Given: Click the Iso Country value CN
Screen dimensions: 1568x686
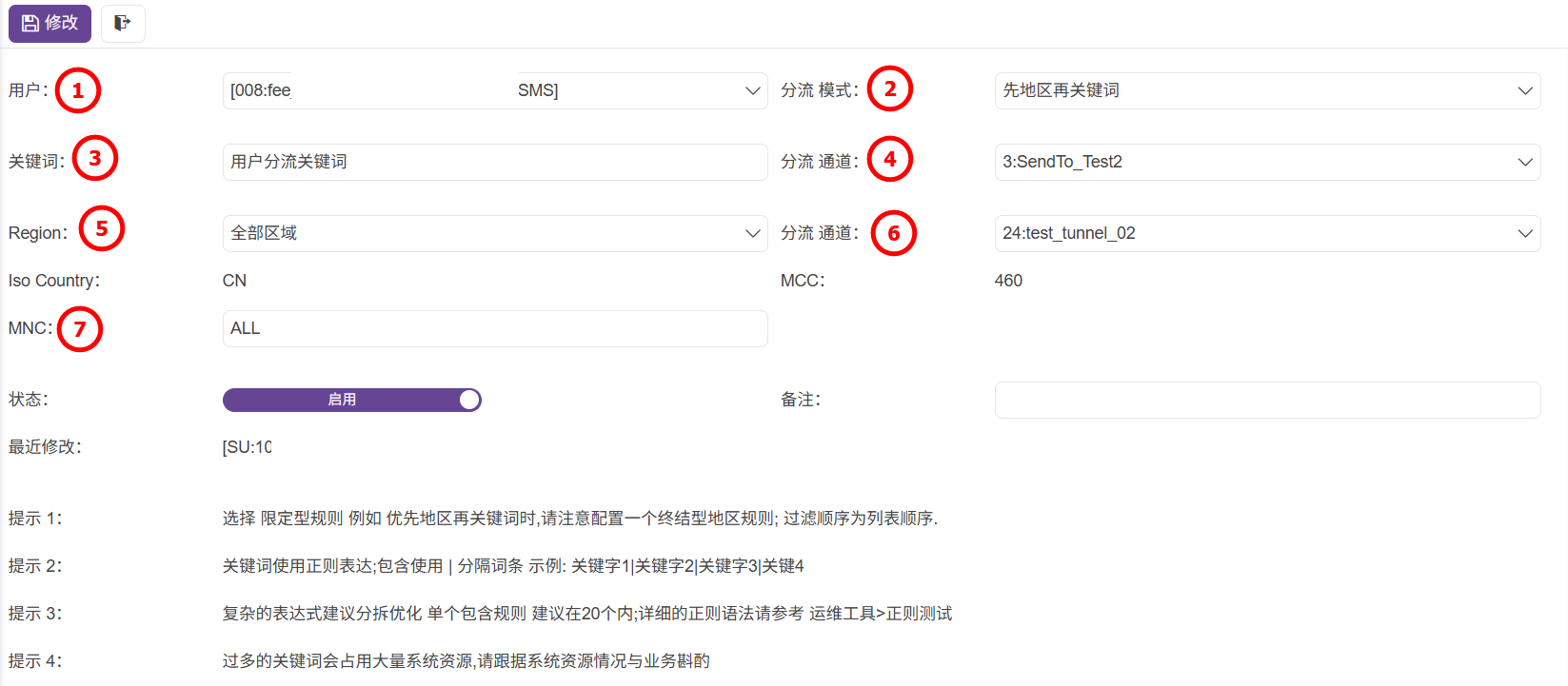Looking at the screenshot, I should tap(234, 281).
